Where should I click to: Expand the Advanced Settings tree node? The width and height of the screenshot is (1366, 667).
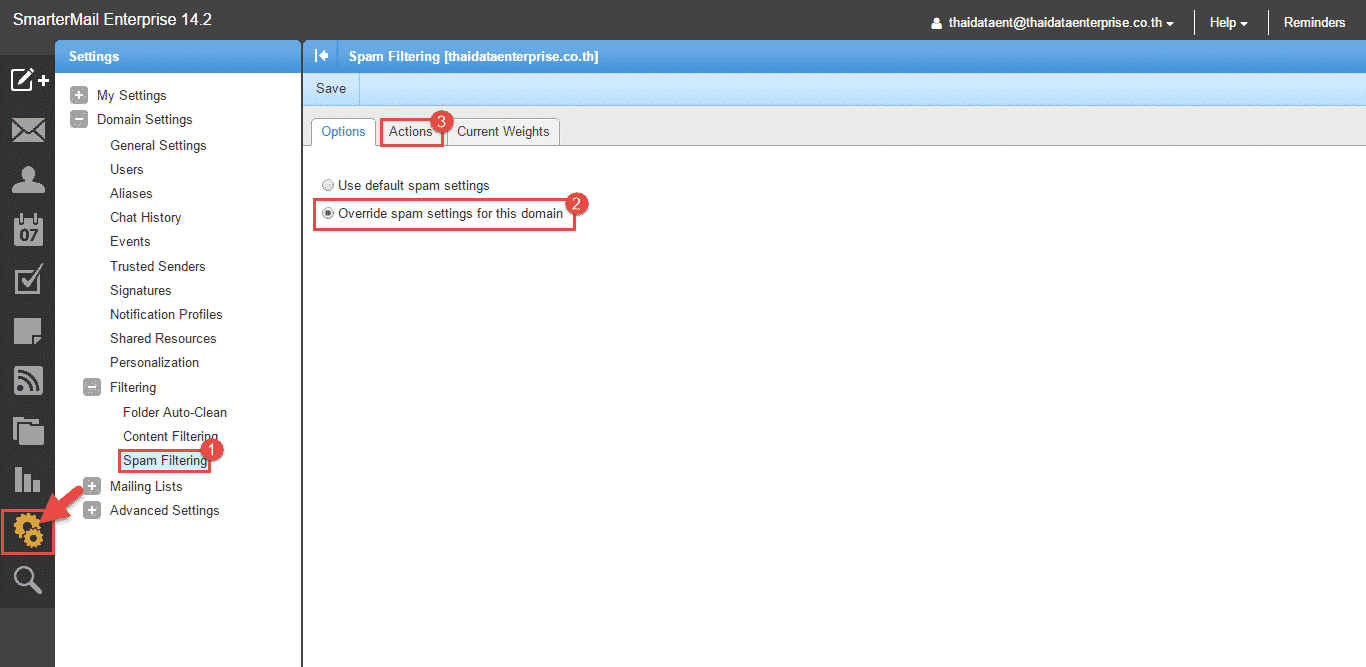[92, 511]
